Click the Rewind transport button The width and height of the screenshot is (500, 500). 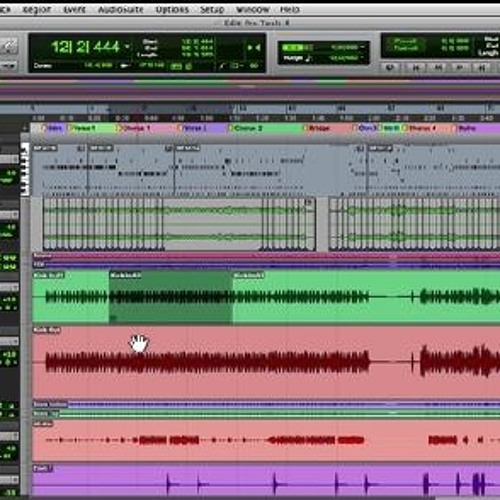[x=438, y=68]
